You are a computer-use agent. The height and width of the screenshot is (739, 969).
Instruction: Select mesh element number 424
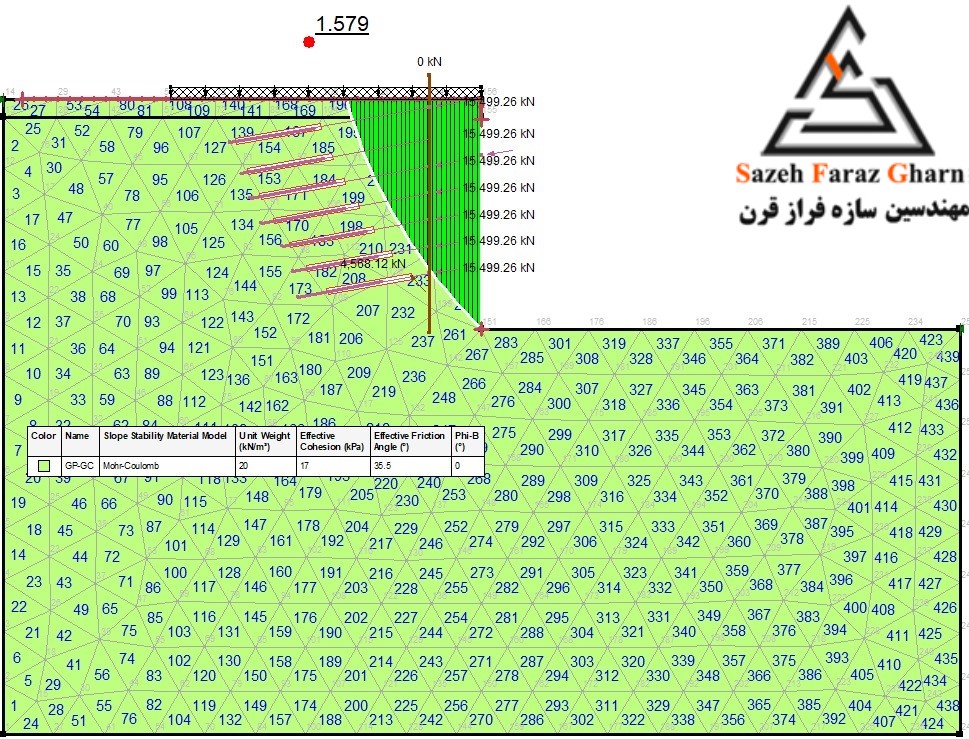point(932,724)
